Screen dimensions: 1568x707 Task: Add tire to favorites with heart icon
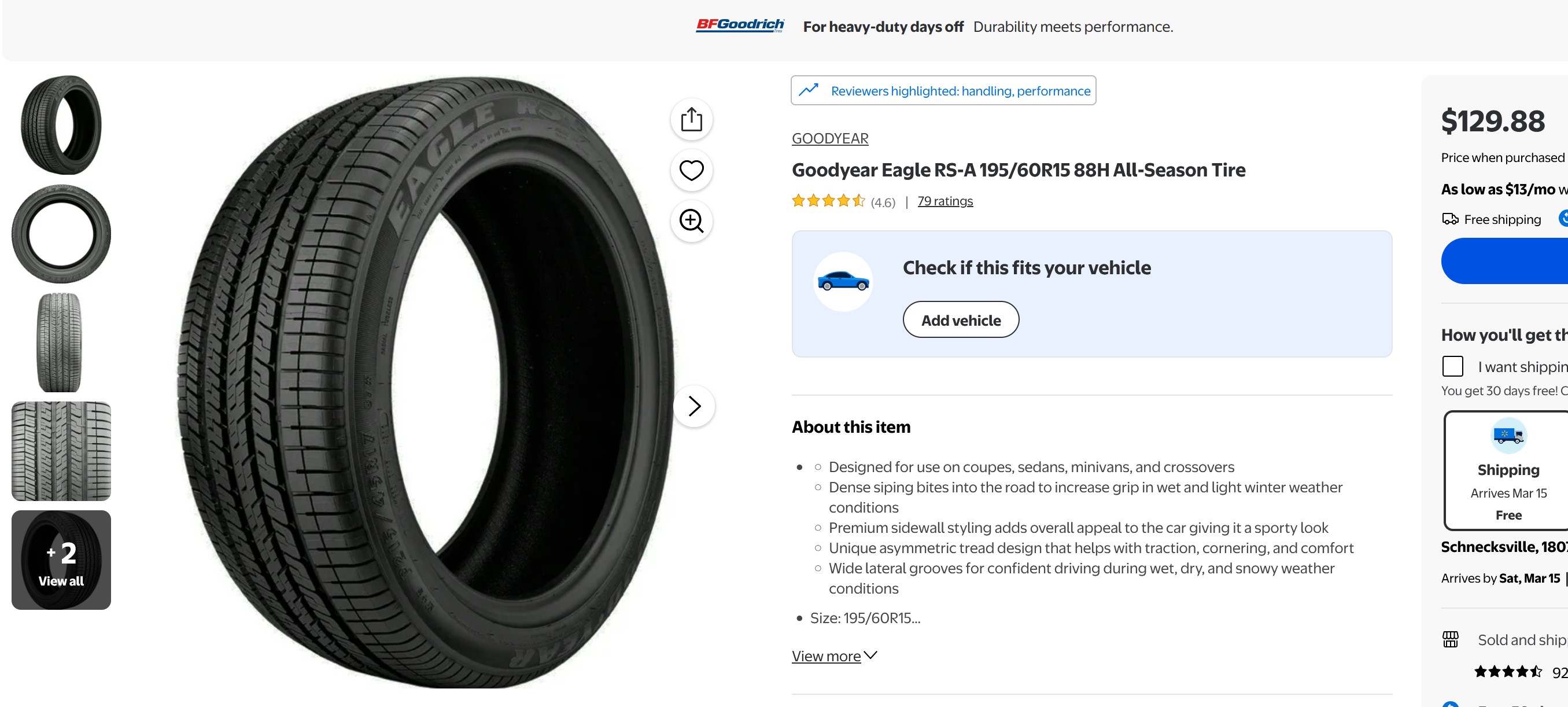[x=691, y=170]
